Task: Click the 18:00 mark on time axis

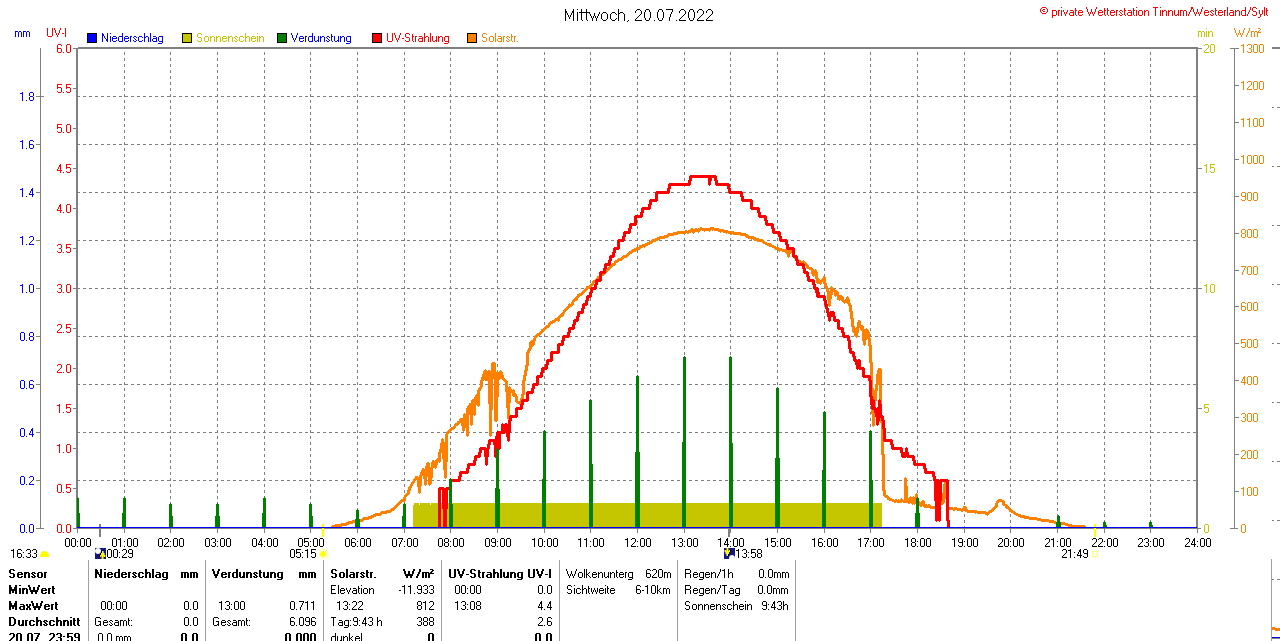Action: (x=917, y=542)
